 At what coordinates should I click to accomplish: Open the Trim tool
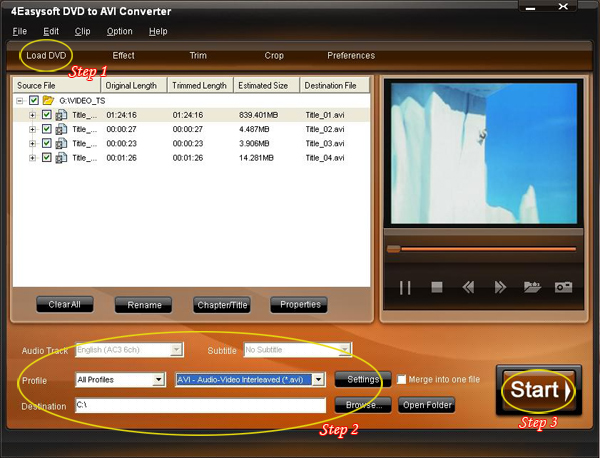[198, 55]
